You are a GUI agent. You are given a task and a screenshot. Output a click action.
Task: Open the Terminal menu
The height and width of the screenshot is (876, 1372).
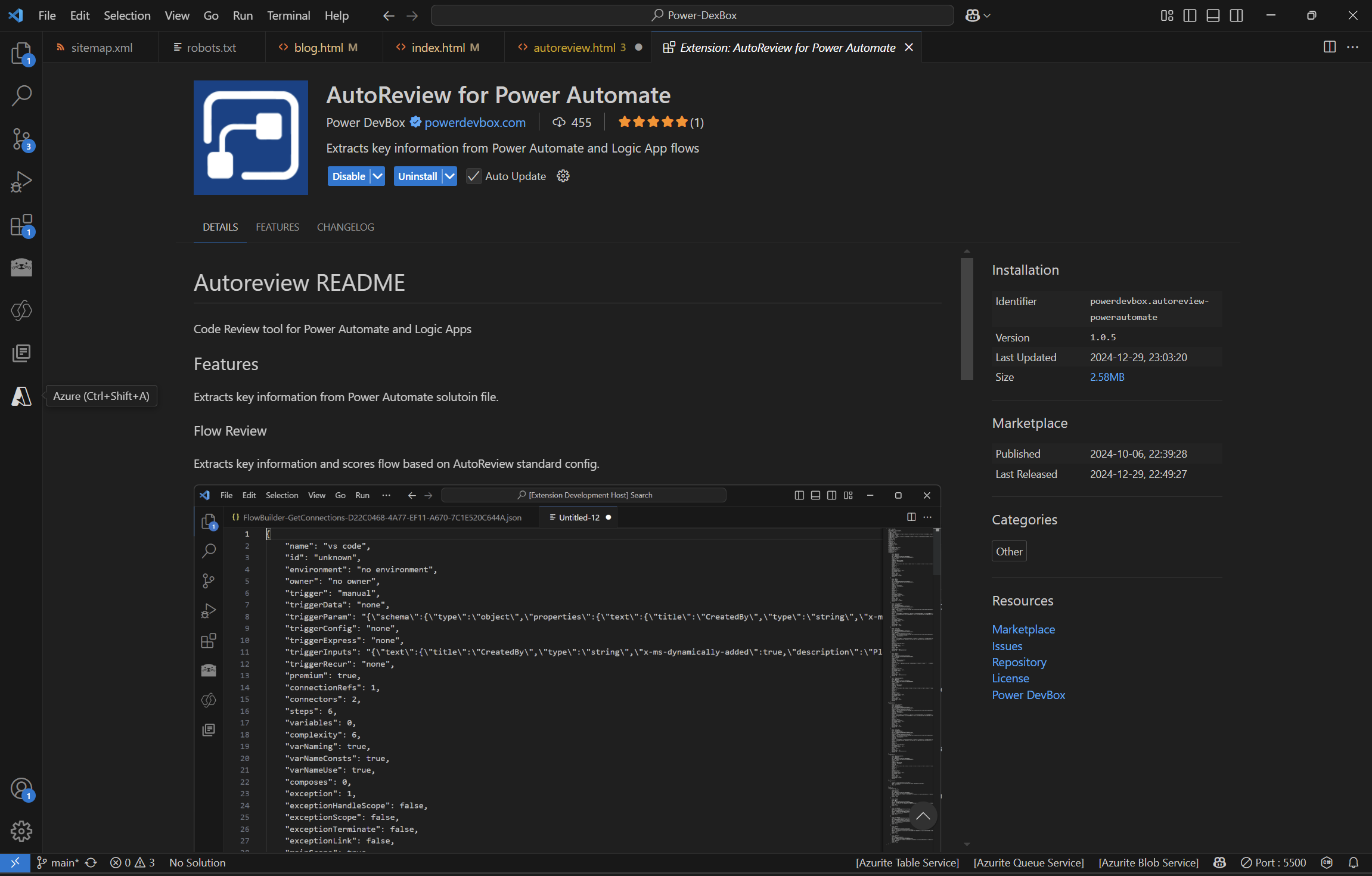[288, 15]
